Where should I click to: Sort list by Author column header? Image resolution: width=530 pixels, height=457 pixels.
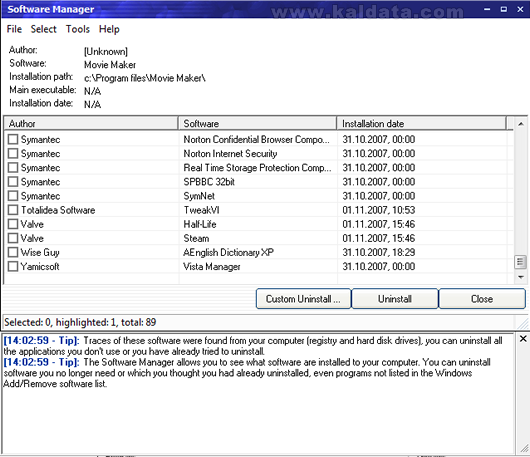(x=91, y=123)
